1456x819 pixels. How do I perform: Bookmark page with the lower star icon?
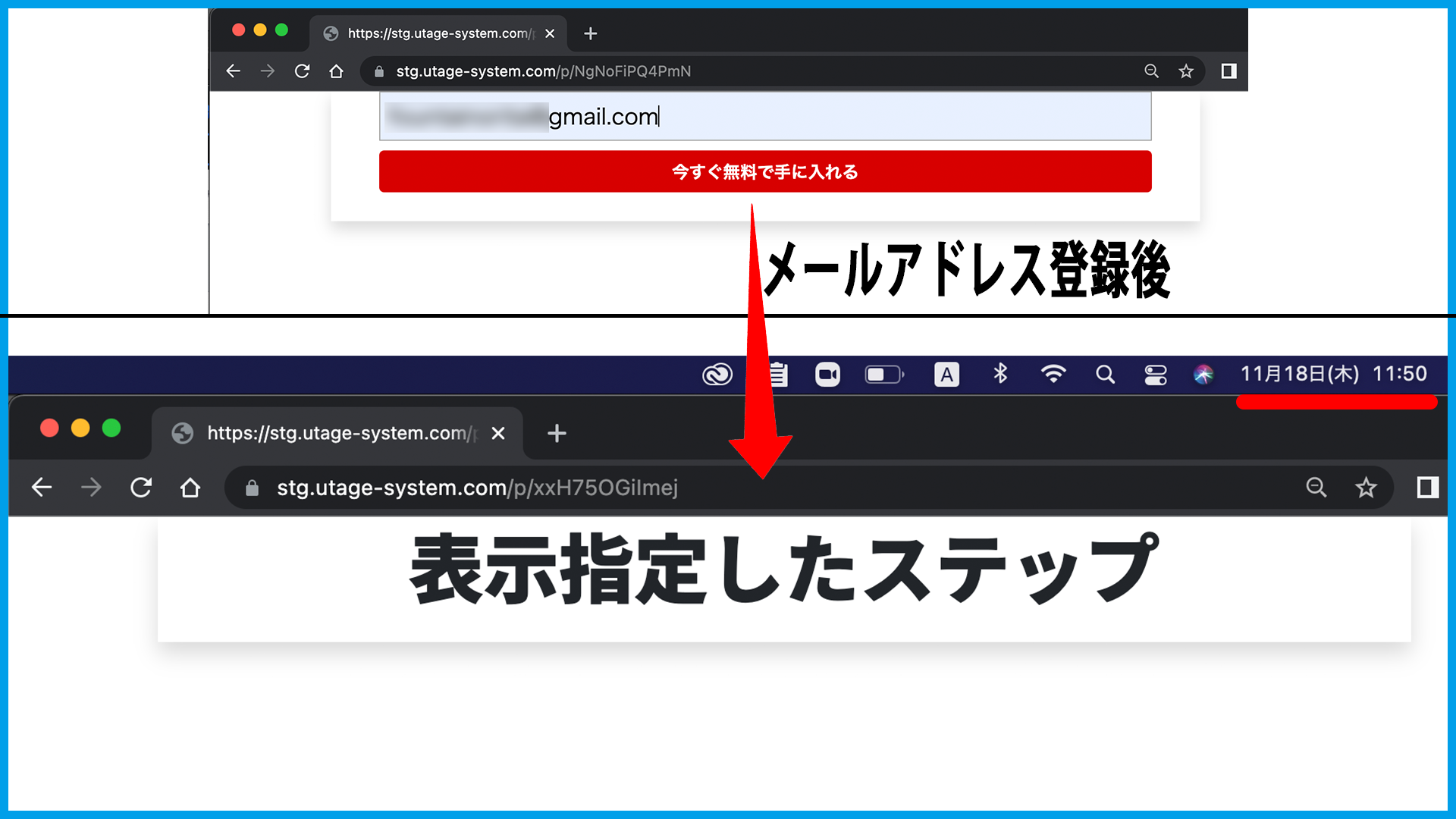click(1366, 488)
